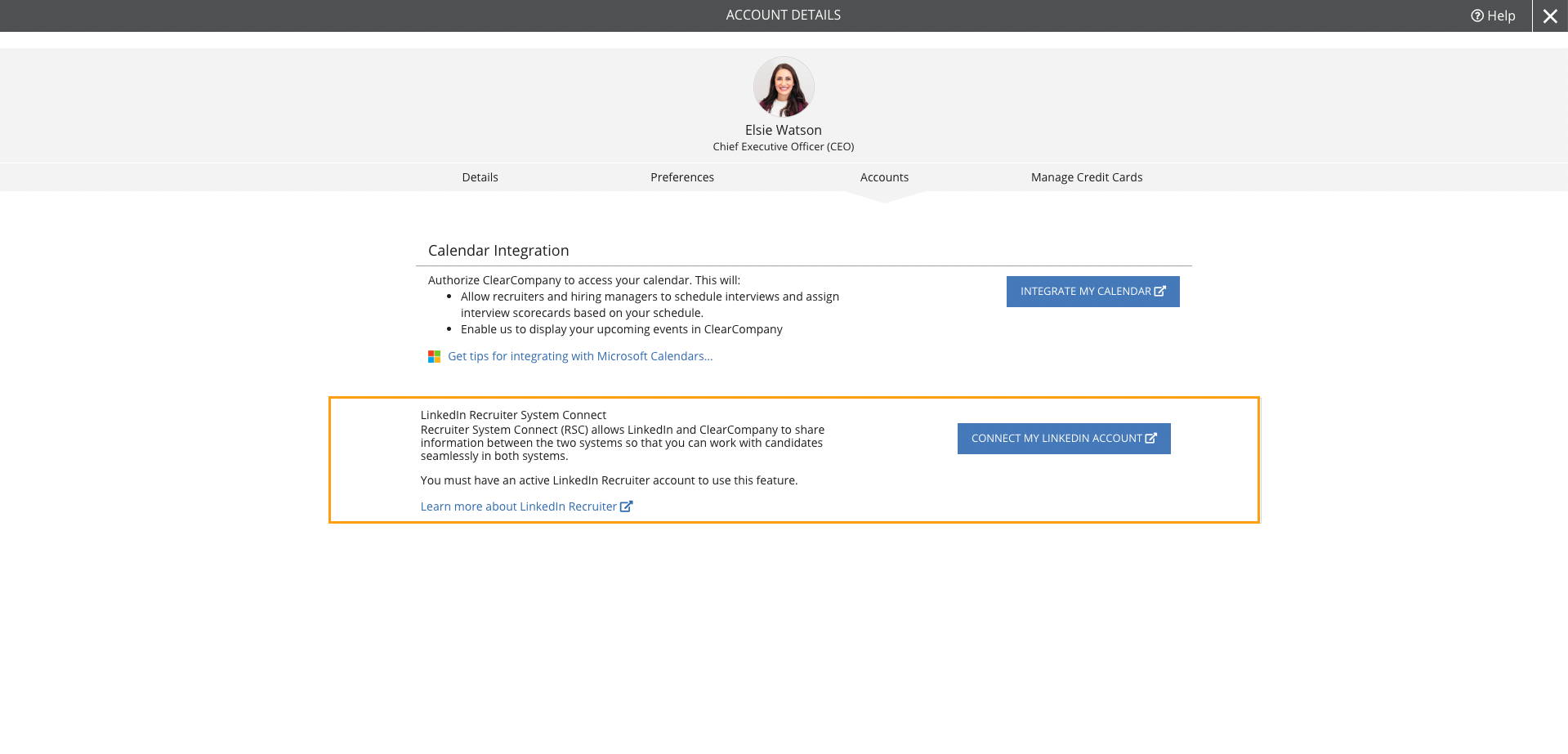This screenshot has width=1568, height=754.
Task: Open Learn more about LinkedIn Recruiter link
Action: tap(526, 506)
